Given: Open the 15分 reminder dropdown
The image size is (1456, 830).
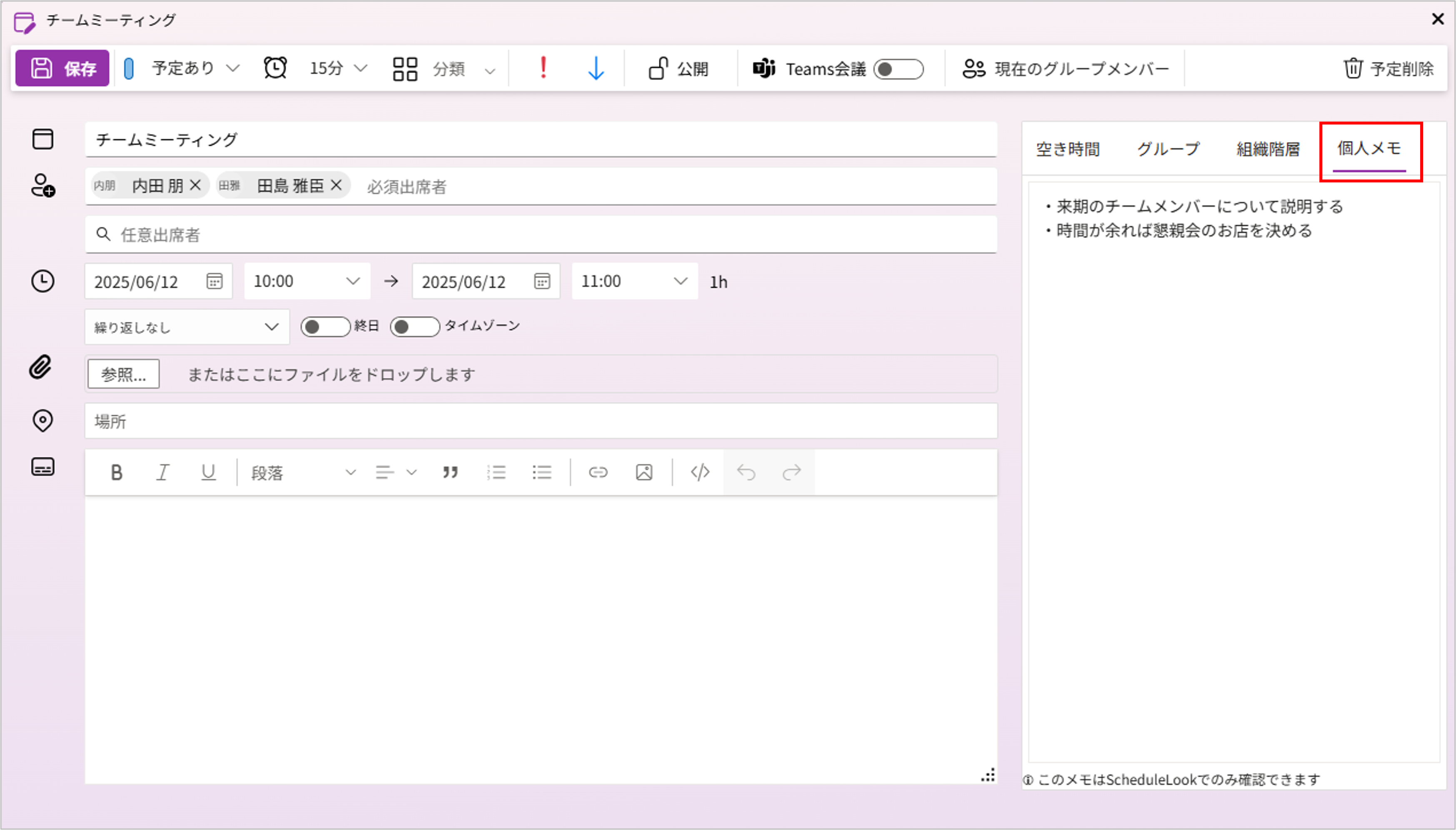Looking at the screenshot, I should 338,68.
